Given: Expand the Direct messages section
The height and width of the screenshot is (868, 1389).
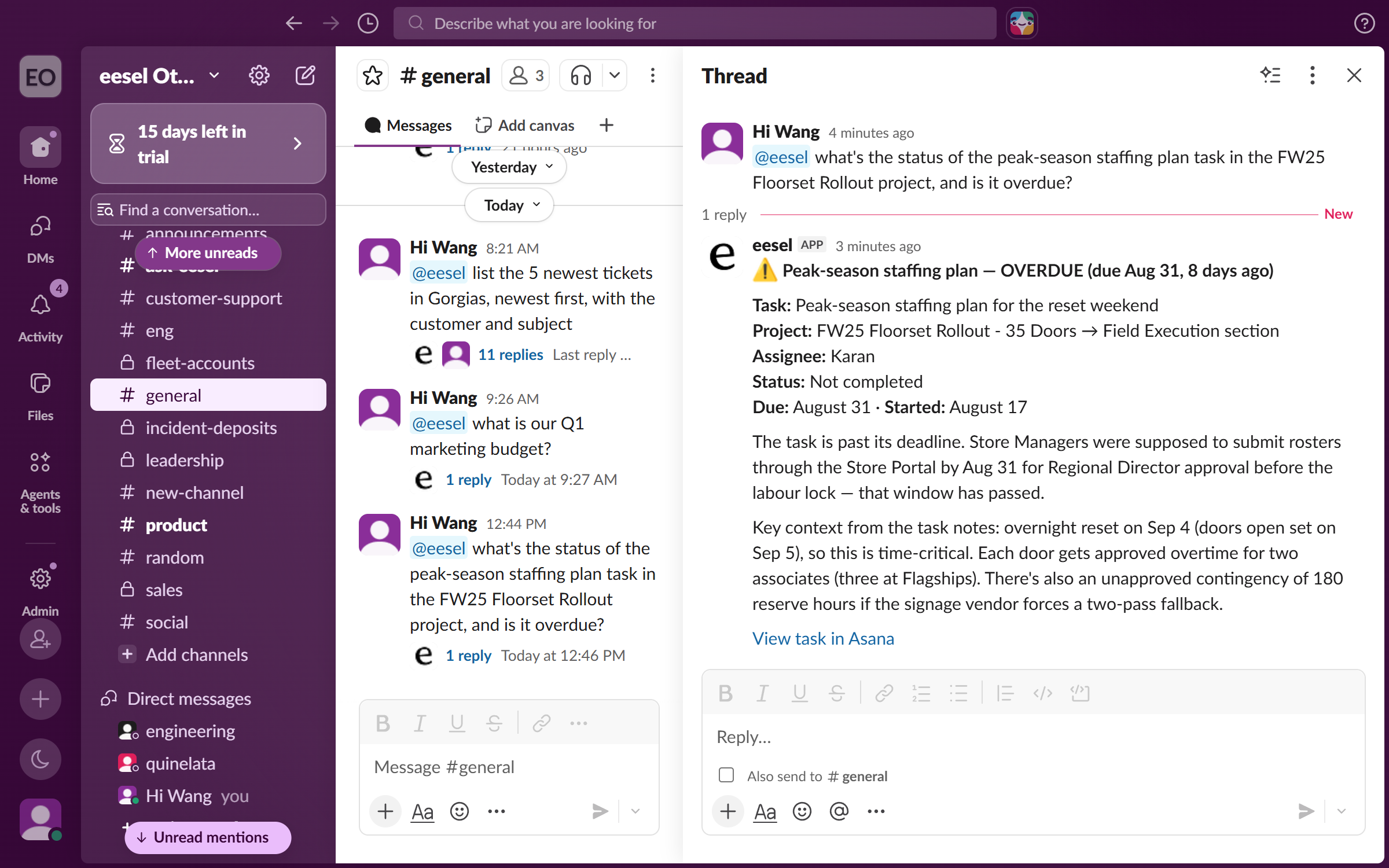Looking at the screenshot, I should click(189, 699).
